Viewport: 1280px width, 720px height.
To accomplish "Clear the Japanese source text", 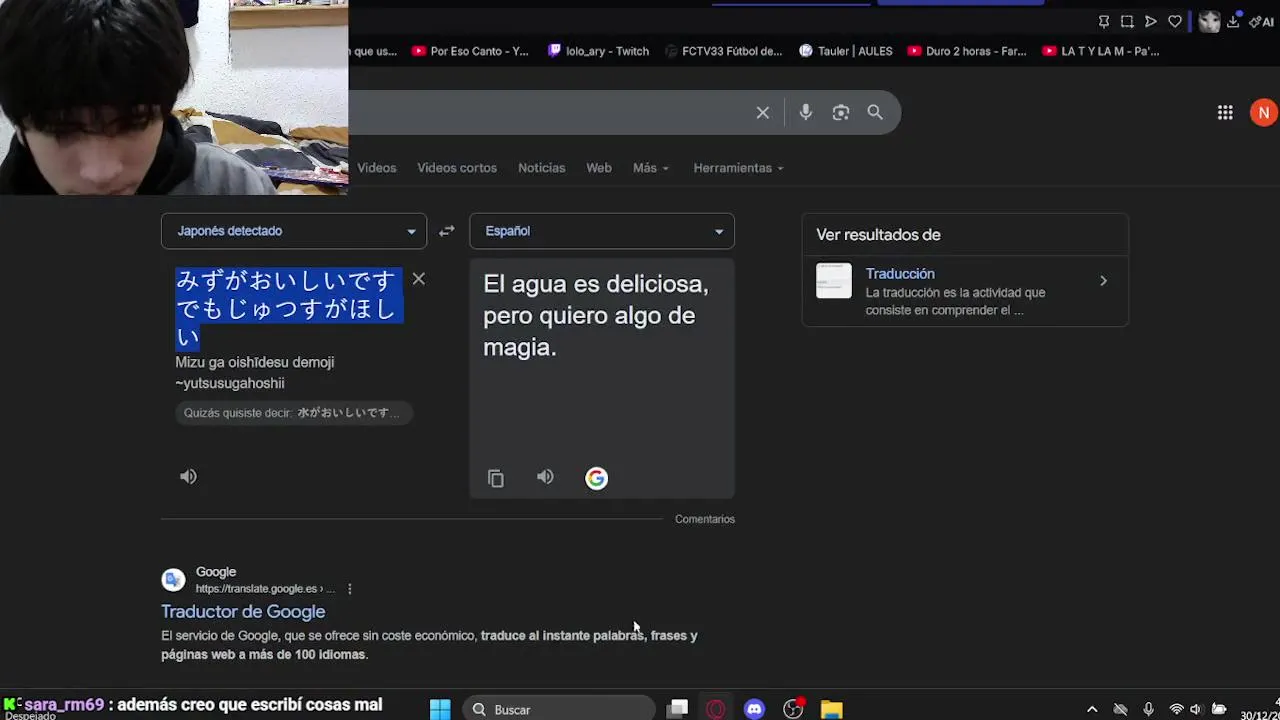I will coord(419,279).
